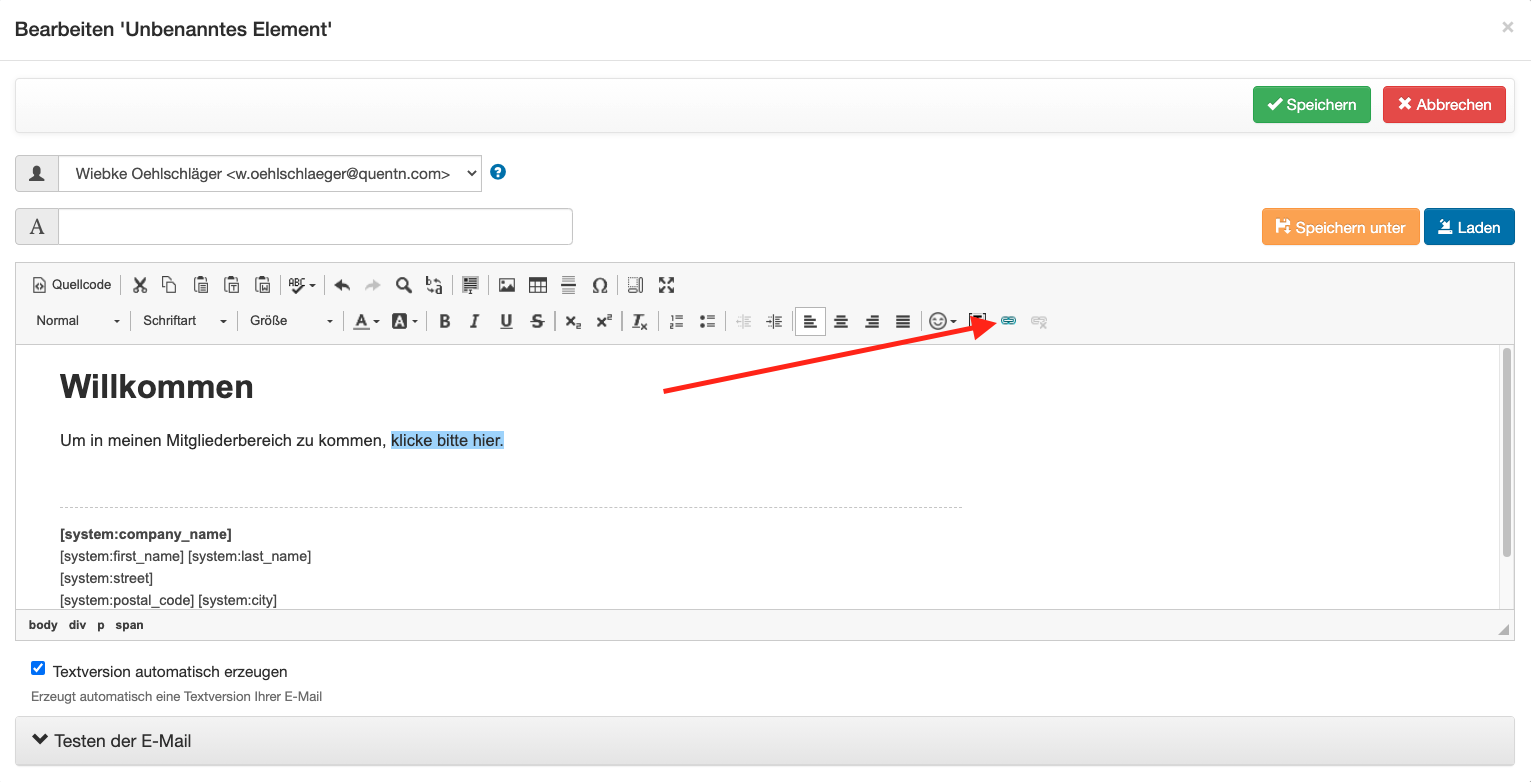Open the Schriftart font dropdown
Viewport: 1531px width, 782px height.
tap(184, 321)
